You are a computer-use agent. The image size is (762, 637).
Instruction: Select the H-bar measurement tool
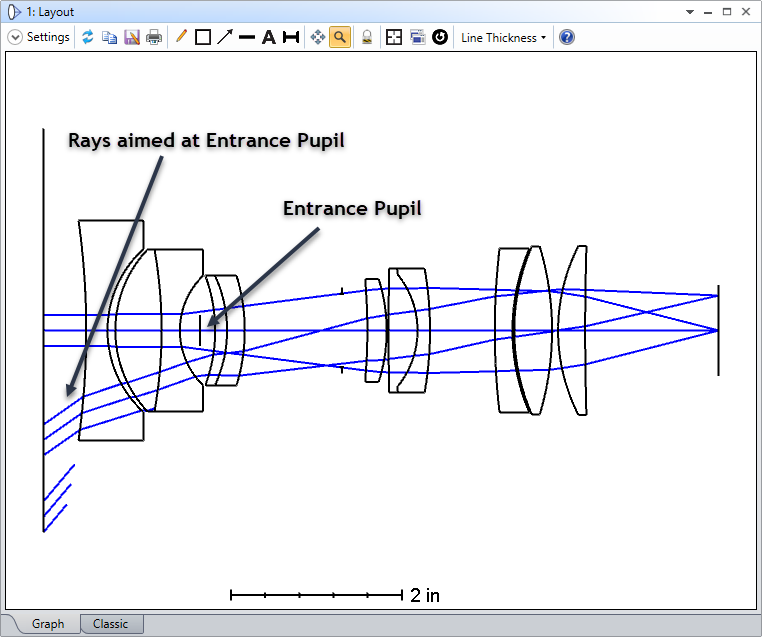point(291,37)
